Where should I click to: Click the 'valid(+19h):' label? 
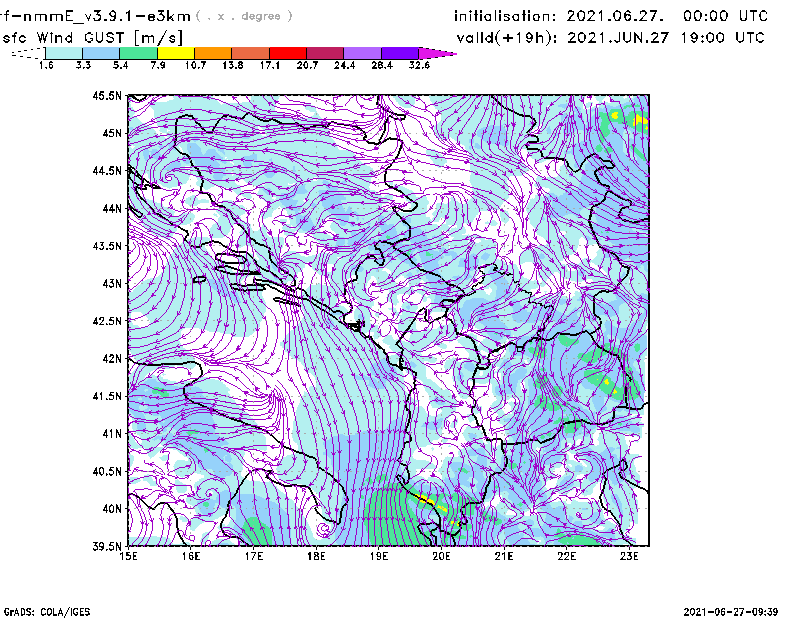[x=507, y=38]
